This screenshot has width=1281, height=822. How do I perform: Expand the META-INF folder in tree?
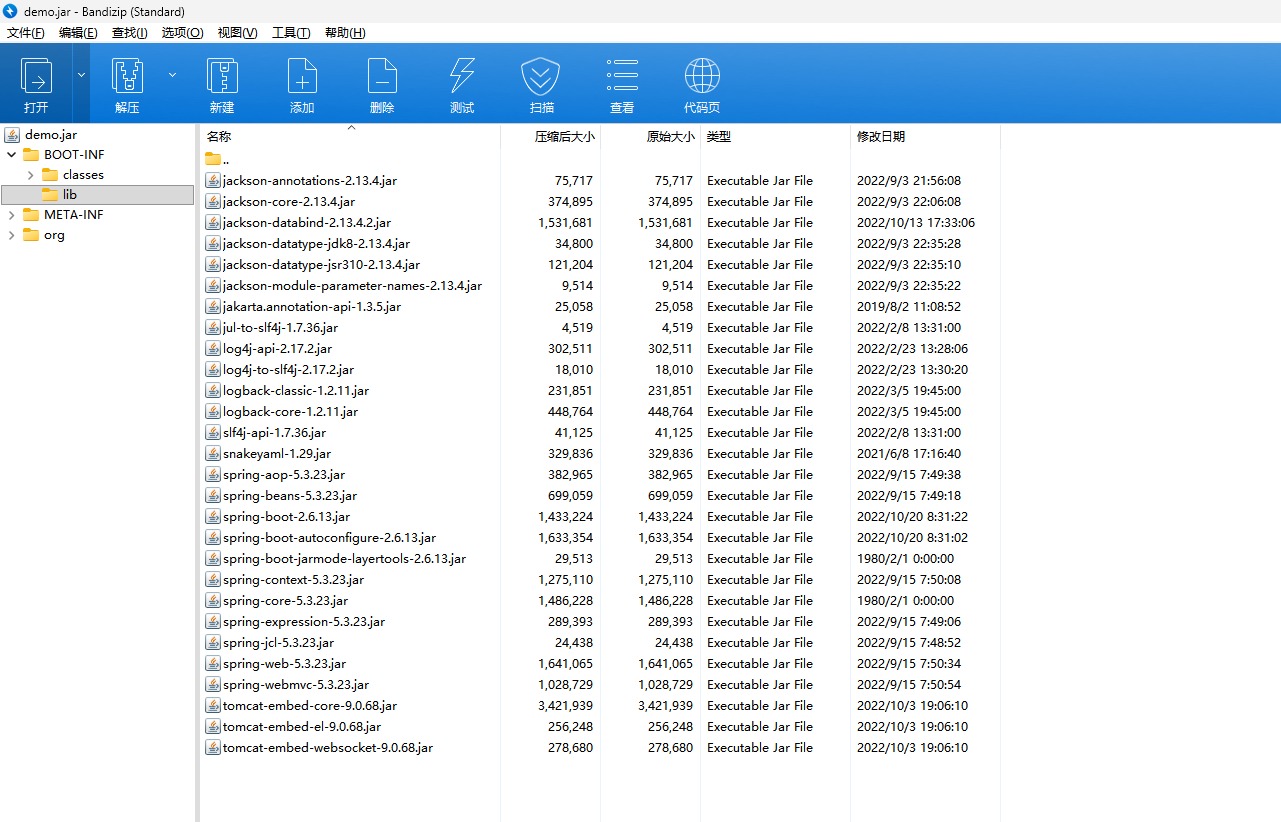(12, 215)
